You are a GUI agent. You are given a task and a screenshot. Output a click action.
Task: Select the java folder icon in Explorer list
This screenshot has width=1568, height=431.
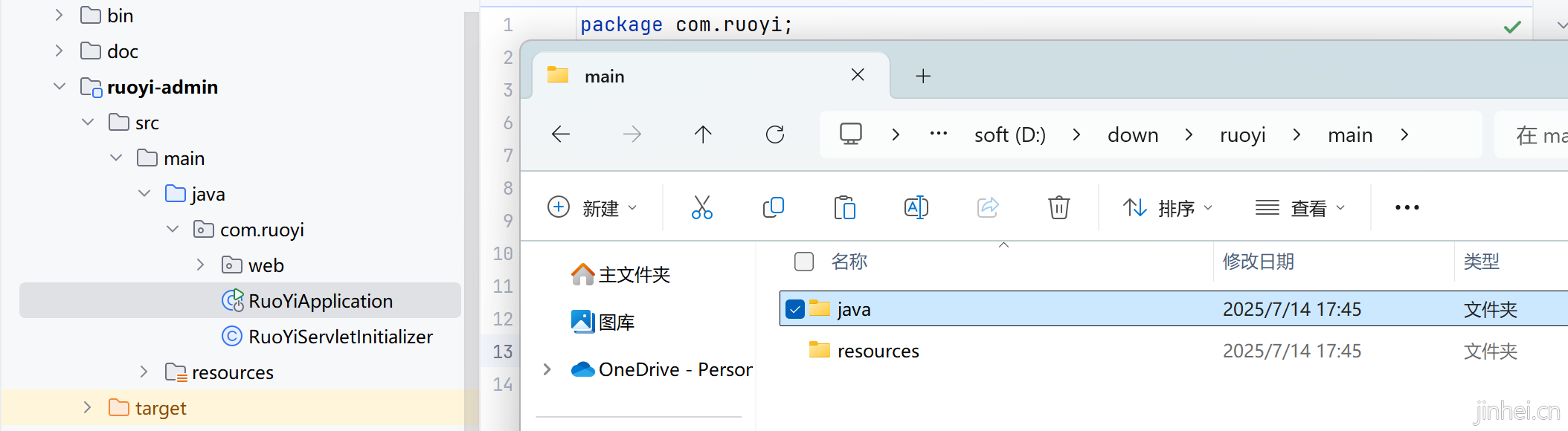tap(820, 308)
